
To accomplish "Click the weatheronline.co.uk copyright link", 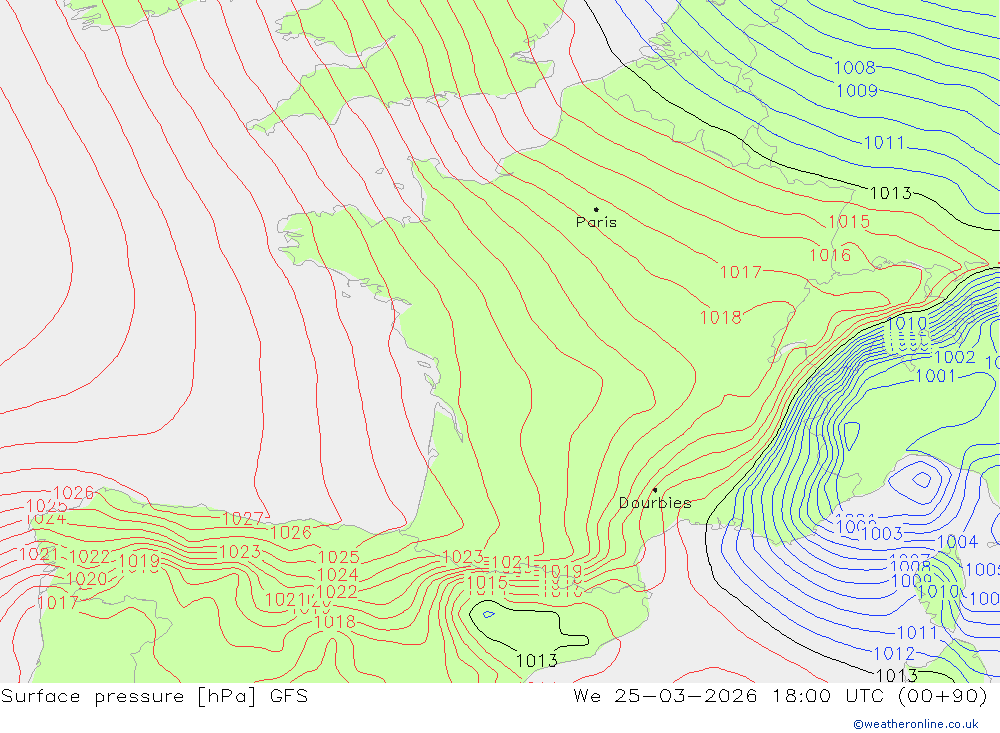I will tap(916, 724).
